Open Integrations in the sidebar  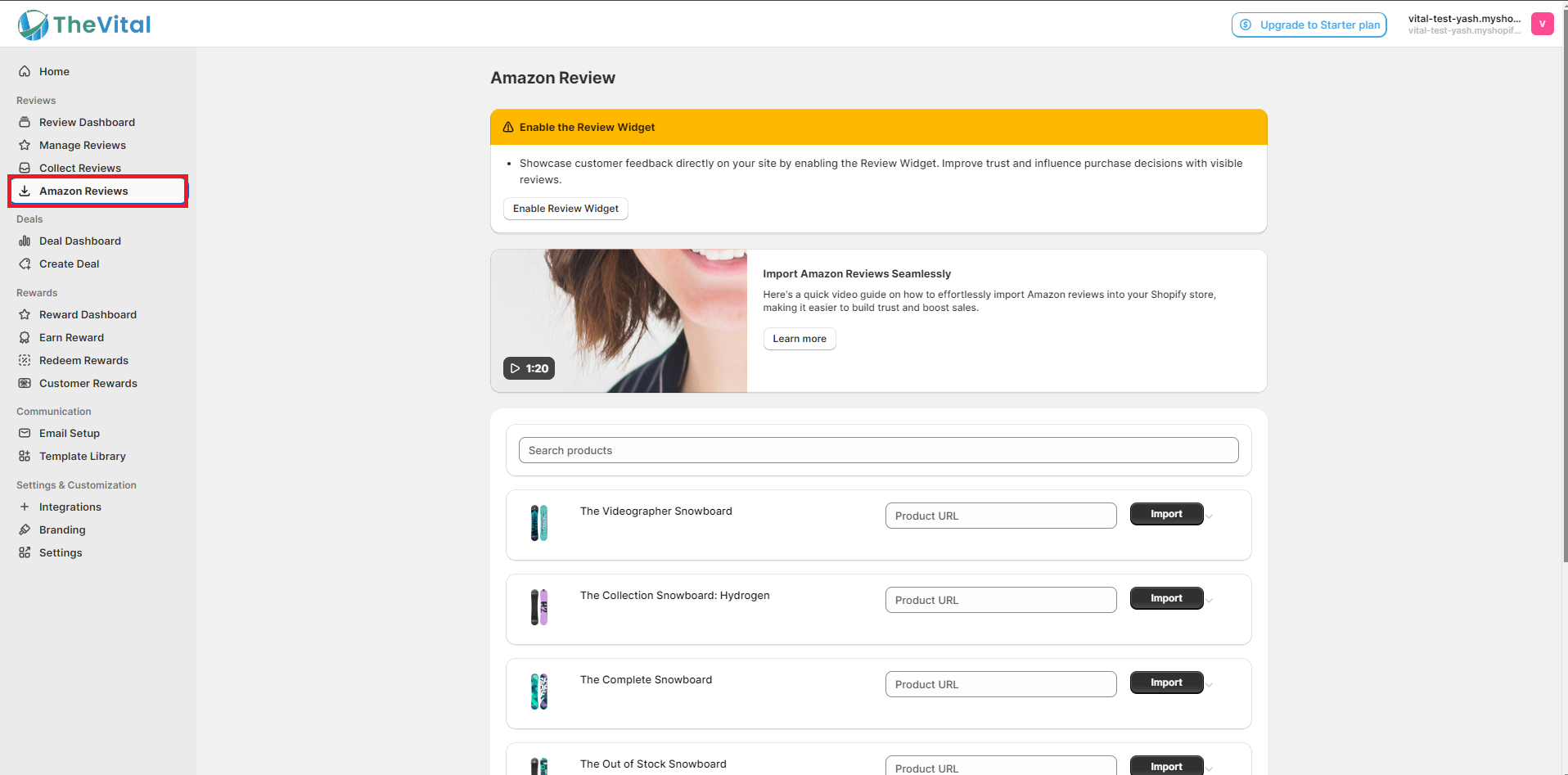pos(70,507)
